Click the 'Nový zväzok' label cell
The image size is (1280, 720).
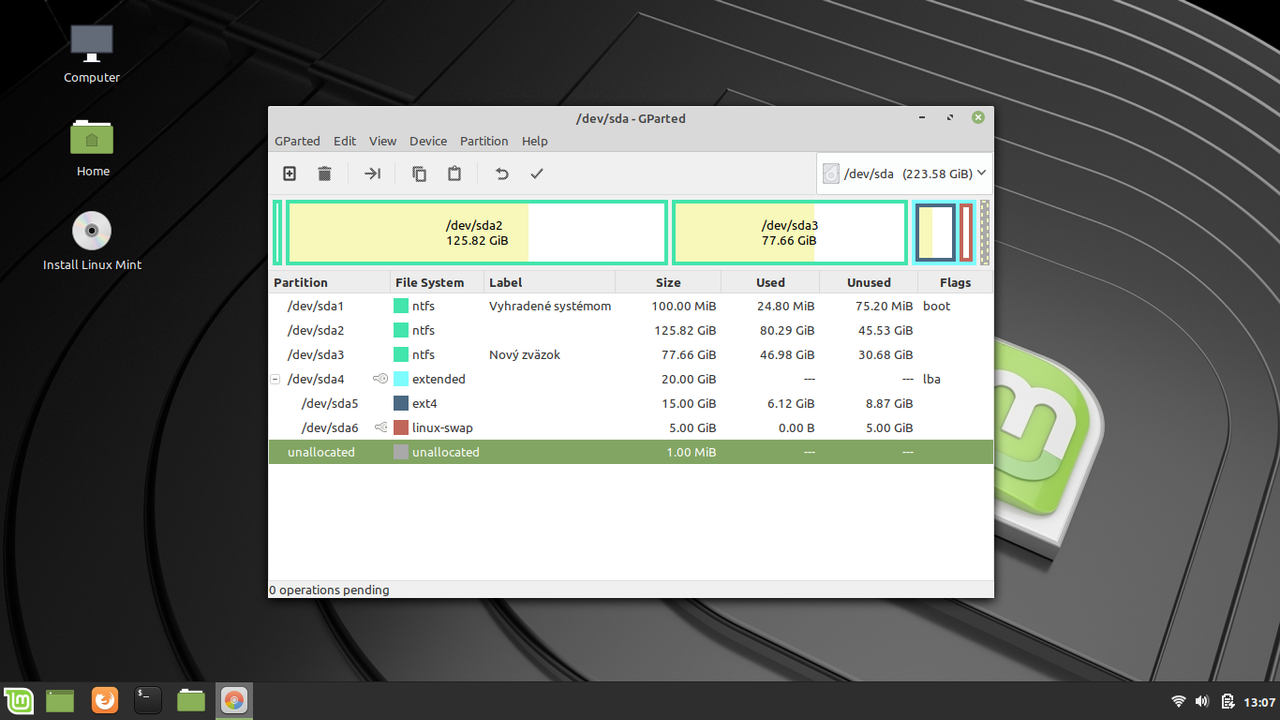525,355
